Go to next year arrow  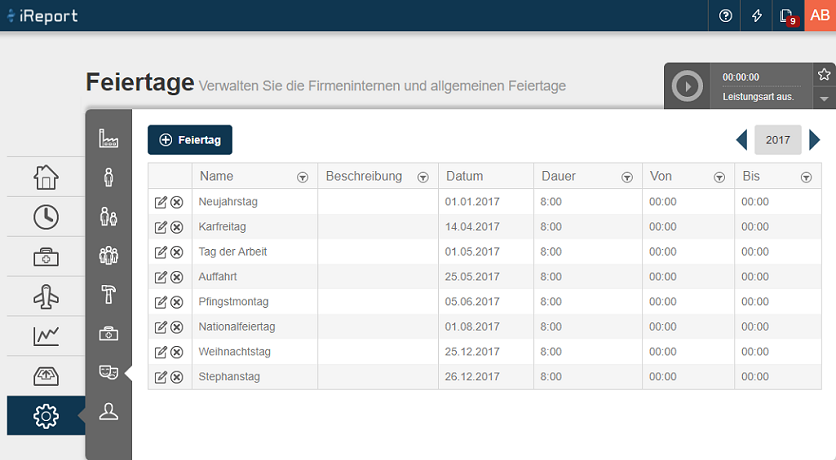(814, 140)
